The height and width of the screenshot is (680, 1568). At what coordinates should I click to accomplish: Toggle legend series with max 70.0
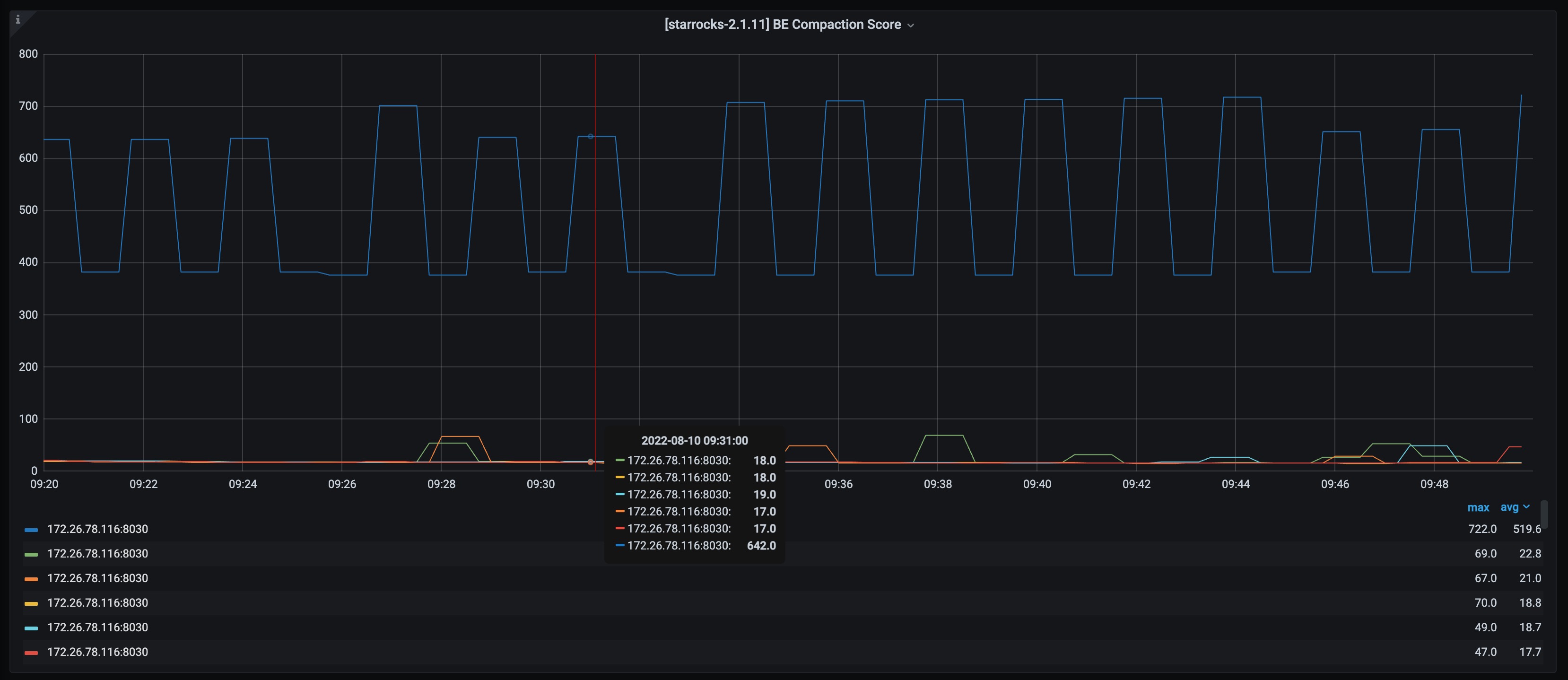pos(97,603)
